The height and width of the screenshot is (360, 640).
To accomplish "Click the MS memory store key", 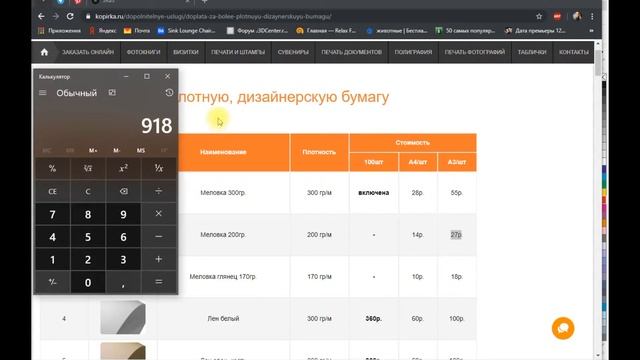I will [141, 151].
